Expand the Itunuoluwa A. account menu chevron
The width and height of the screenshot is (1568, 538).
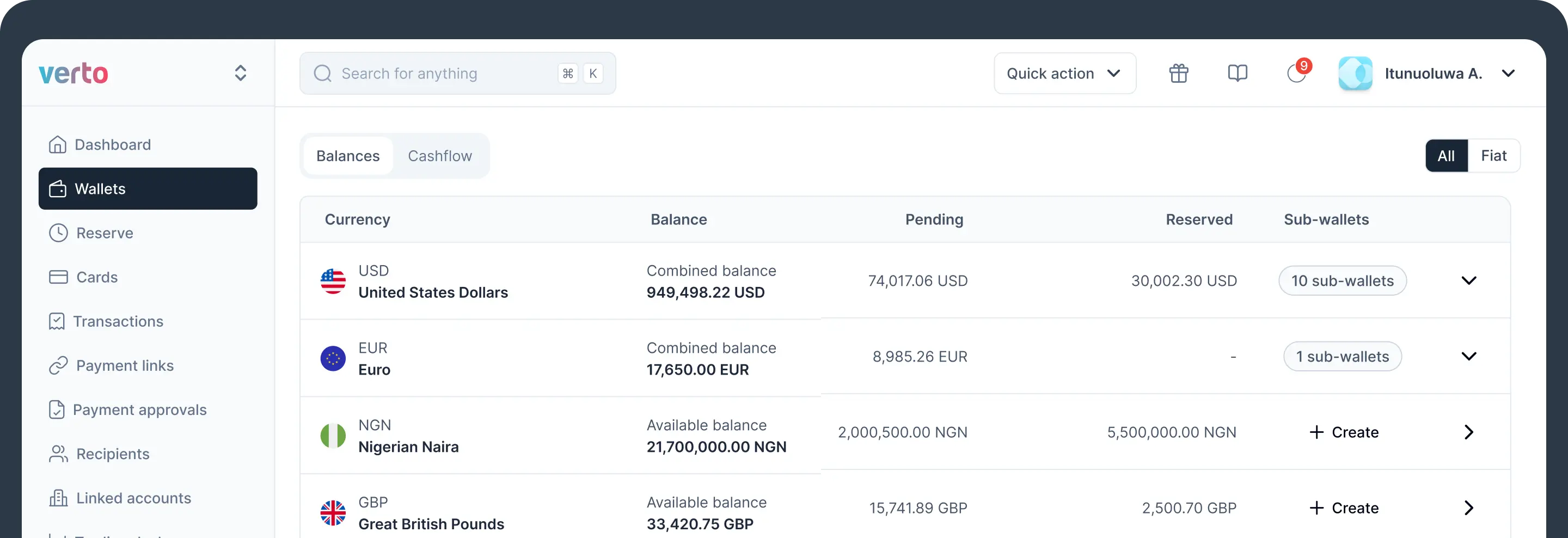[x=1508, y=73]
